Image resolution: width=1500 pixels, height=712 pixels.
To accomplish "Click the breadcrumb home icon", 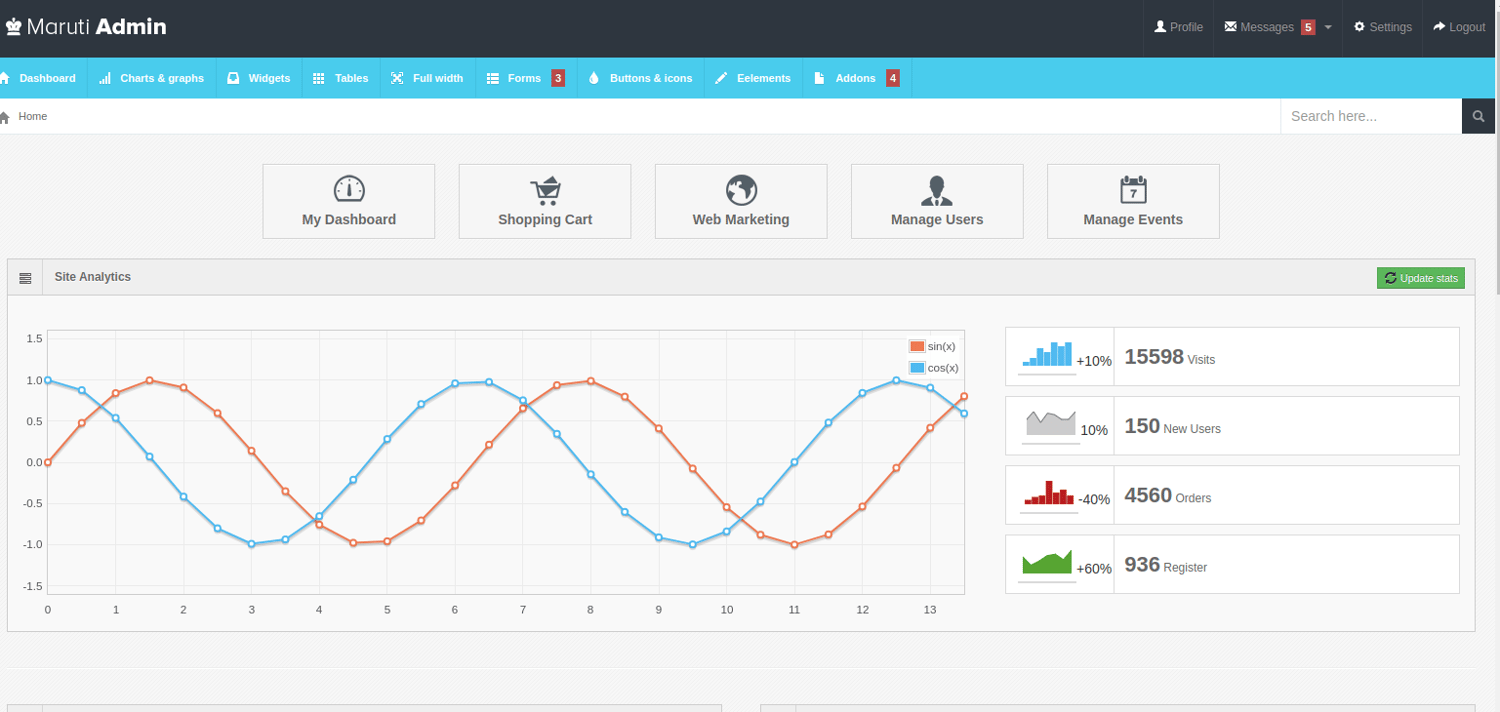I will pos(5,117).
